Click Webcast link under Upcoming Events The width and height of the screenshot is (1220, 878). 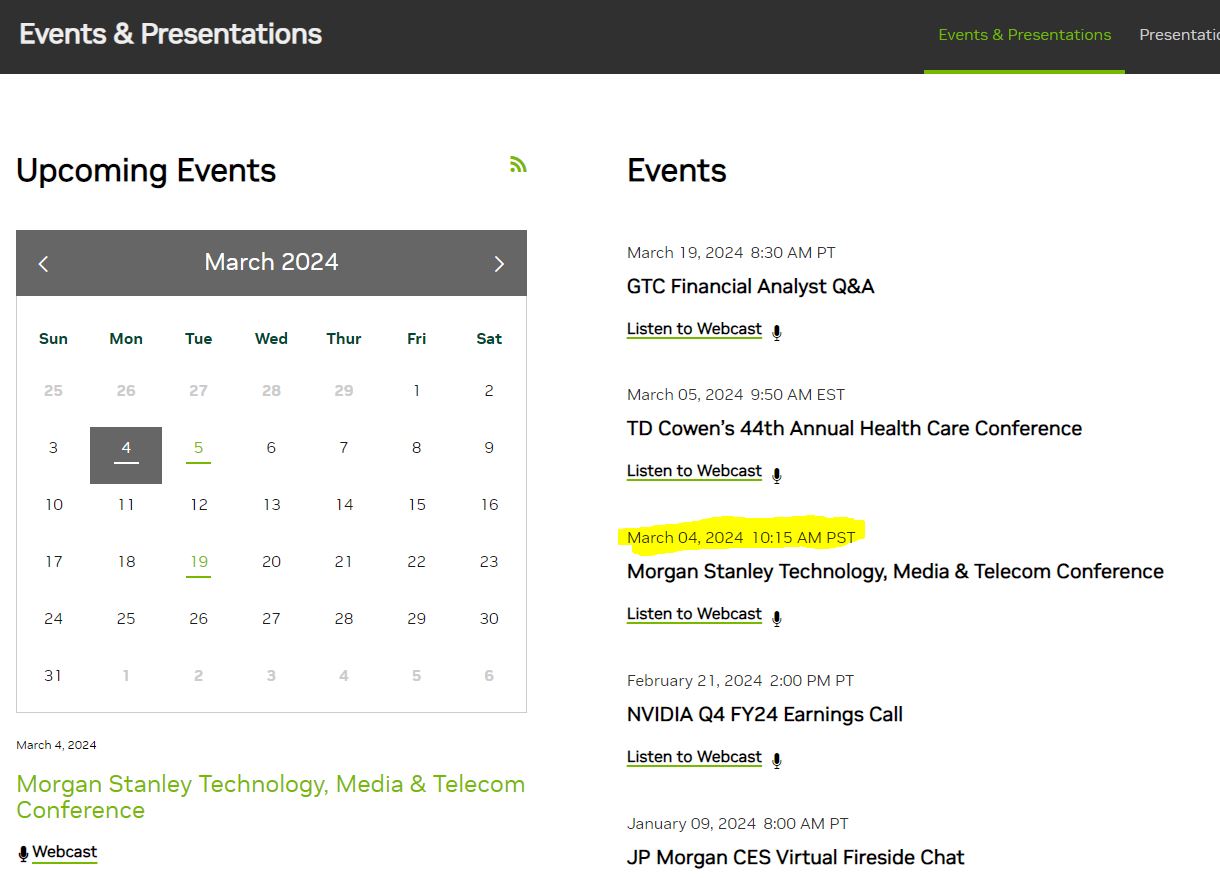click(65, 852)
